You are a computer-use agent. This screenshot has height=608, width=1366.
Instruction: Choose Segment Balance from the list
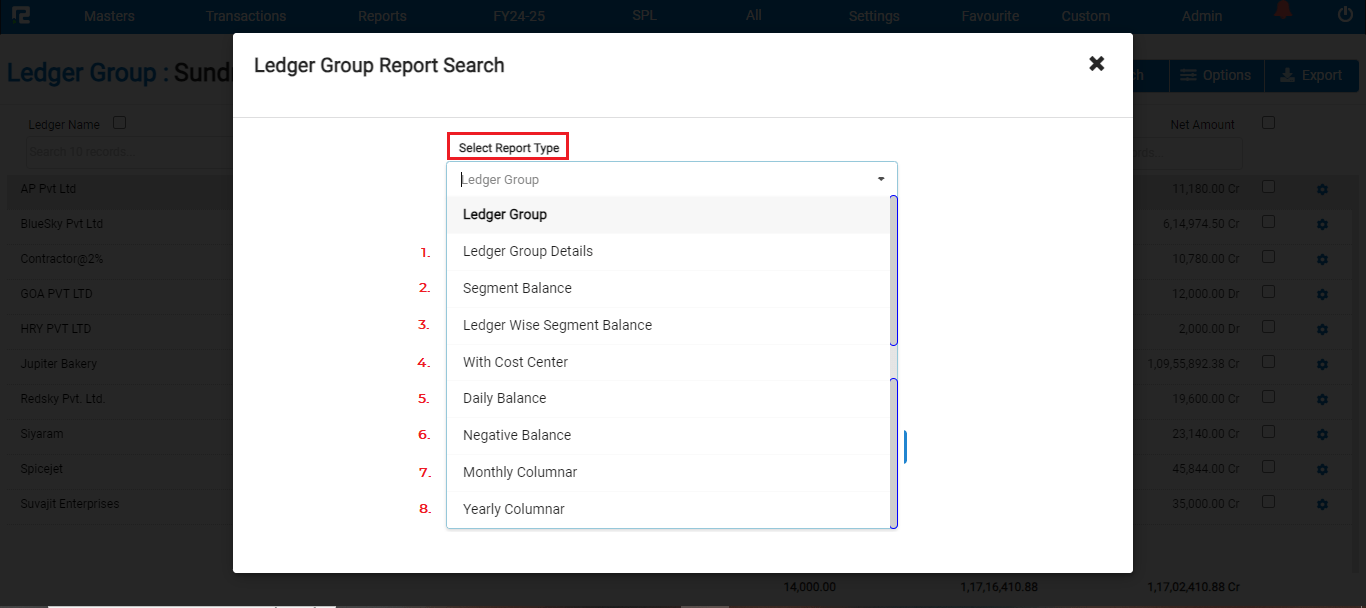point(517,288)
